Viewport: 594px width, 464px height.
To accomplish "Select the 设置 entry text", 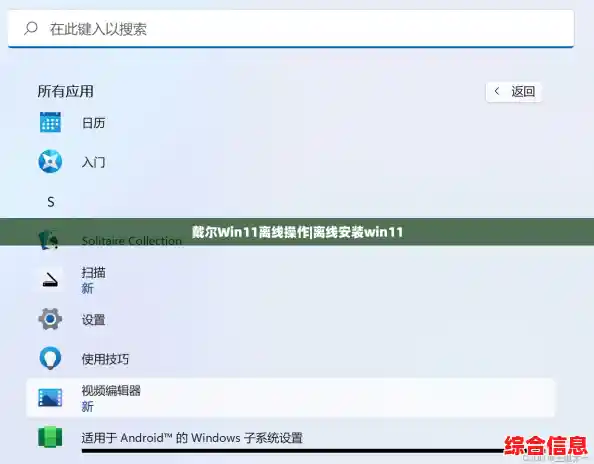I will tap(93, 320).
